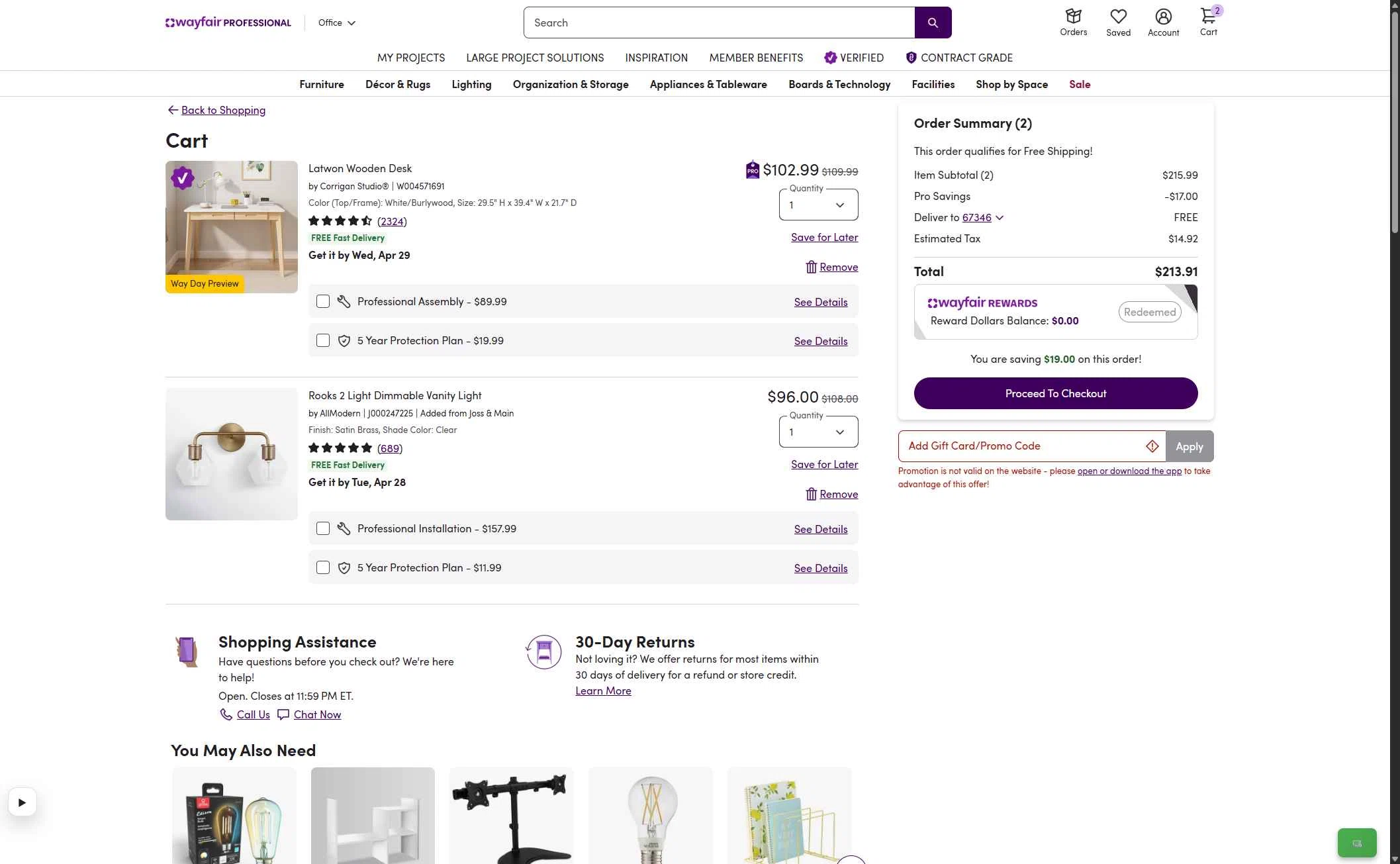Open the Rooks Vanity Light thumbnail
The height and width of the screenshot is (864, 1400).
tap(232, 454)
